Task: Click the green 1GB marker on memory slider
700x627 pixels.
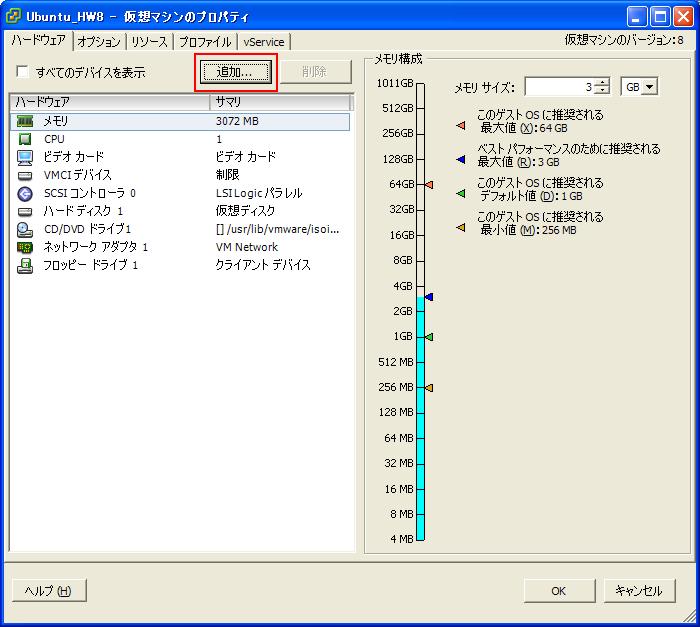Action: (x=429, y=337)
